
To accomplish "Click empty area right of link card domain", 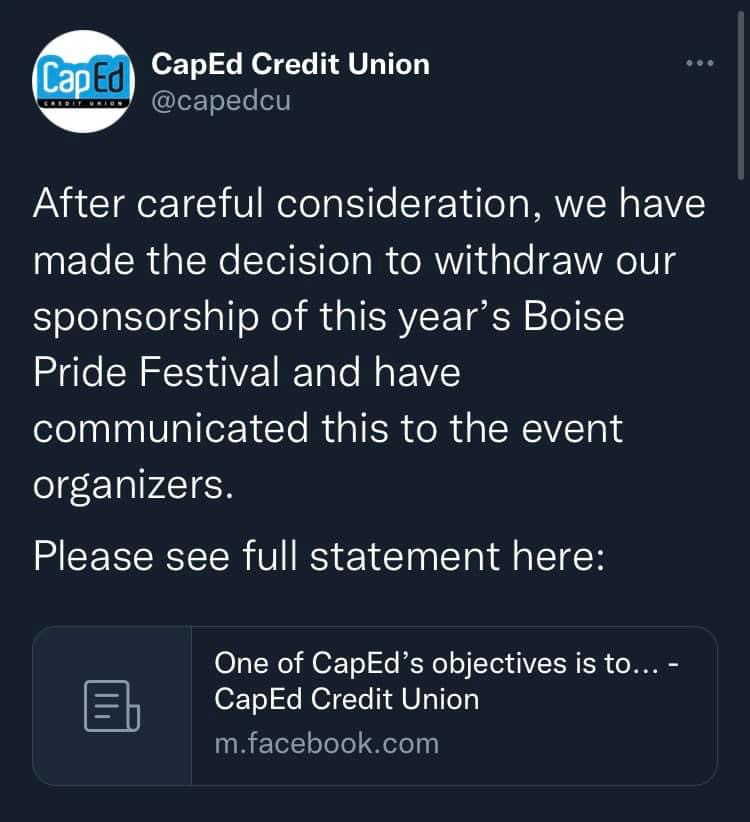I will click(577, 743).
